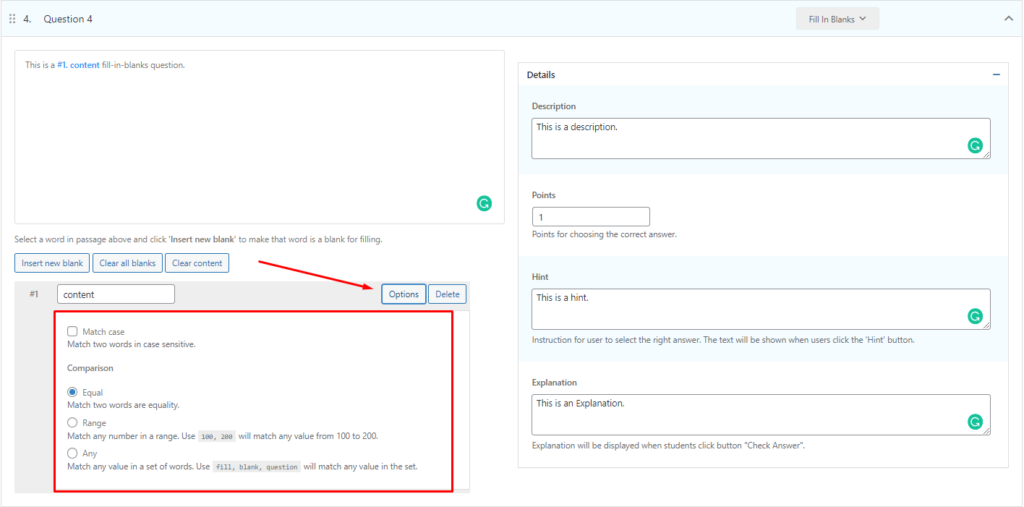Click Grammarly icon in the Description field
Screen dimensions: 1024x507
point(975,145)
